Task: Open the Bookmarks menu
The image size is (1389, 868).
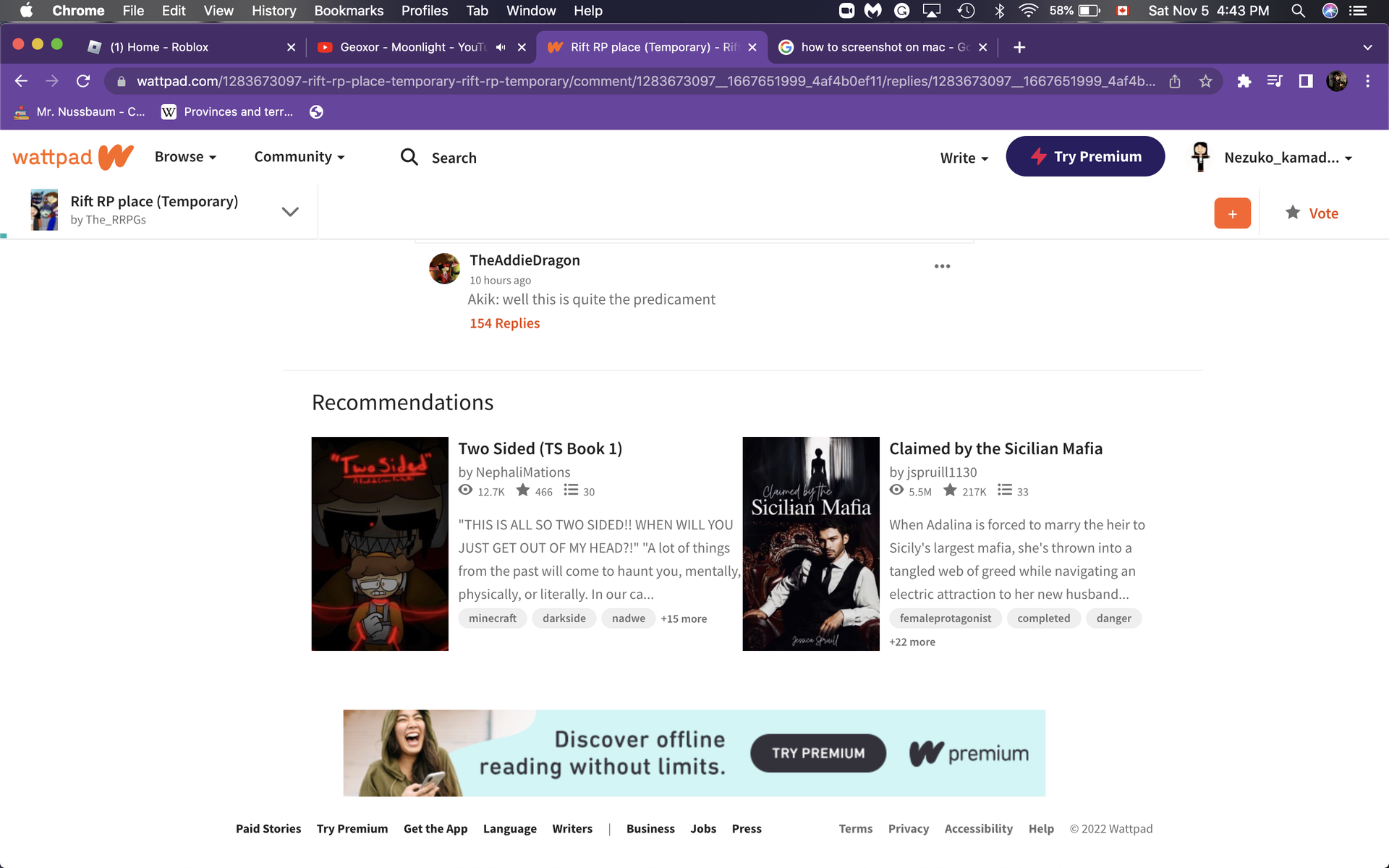Action: [x=349, y=11]
